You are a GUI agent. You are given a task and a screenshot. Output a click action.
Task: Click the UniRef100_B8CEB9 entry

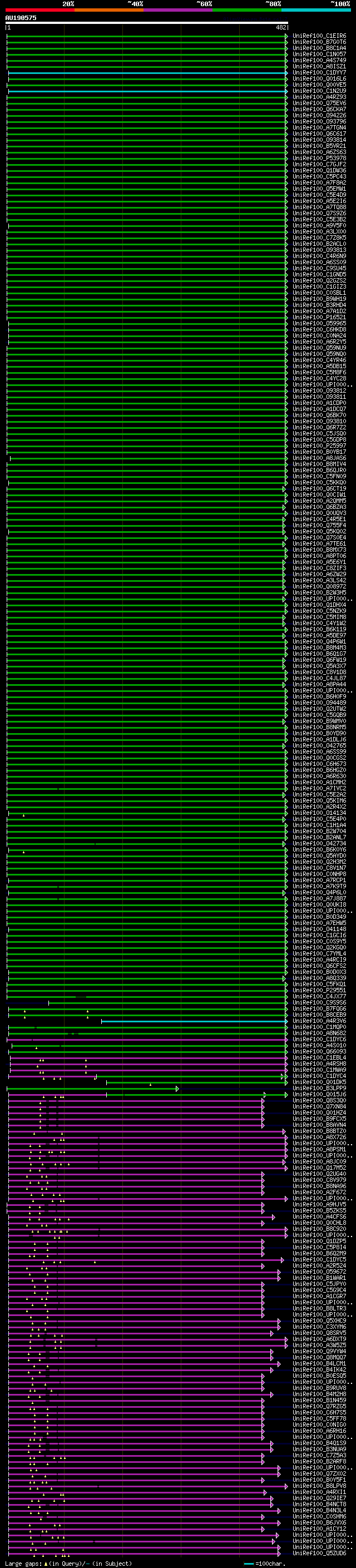(x=319, y=1015)
